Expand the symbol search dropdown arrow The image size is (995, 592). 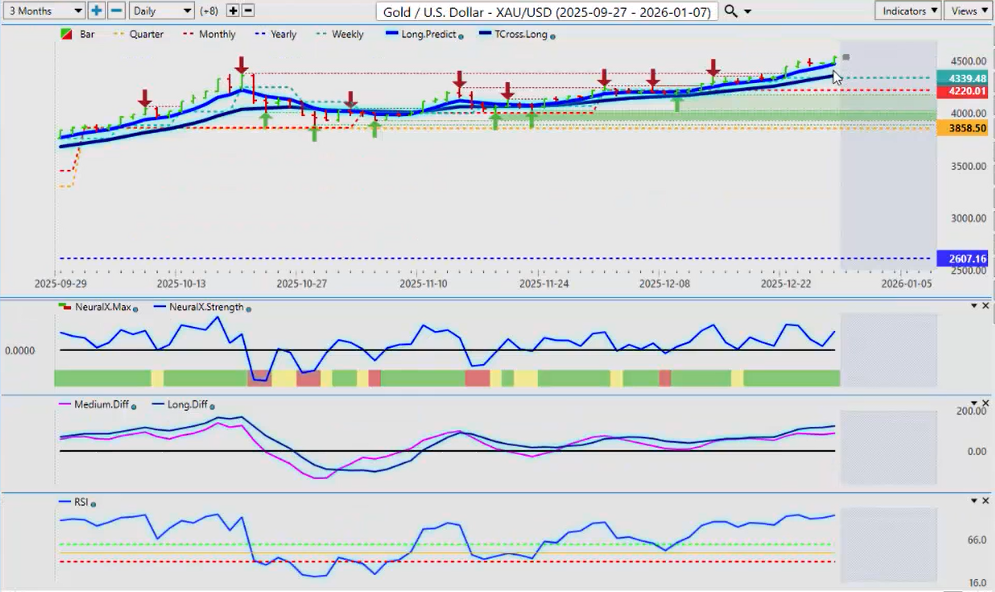click(748, 12)
